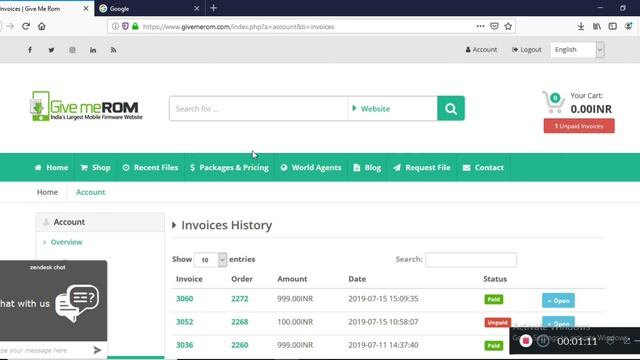Collapse the Invoices History triangle
The image size is (640, 360).
coord(174,225)
